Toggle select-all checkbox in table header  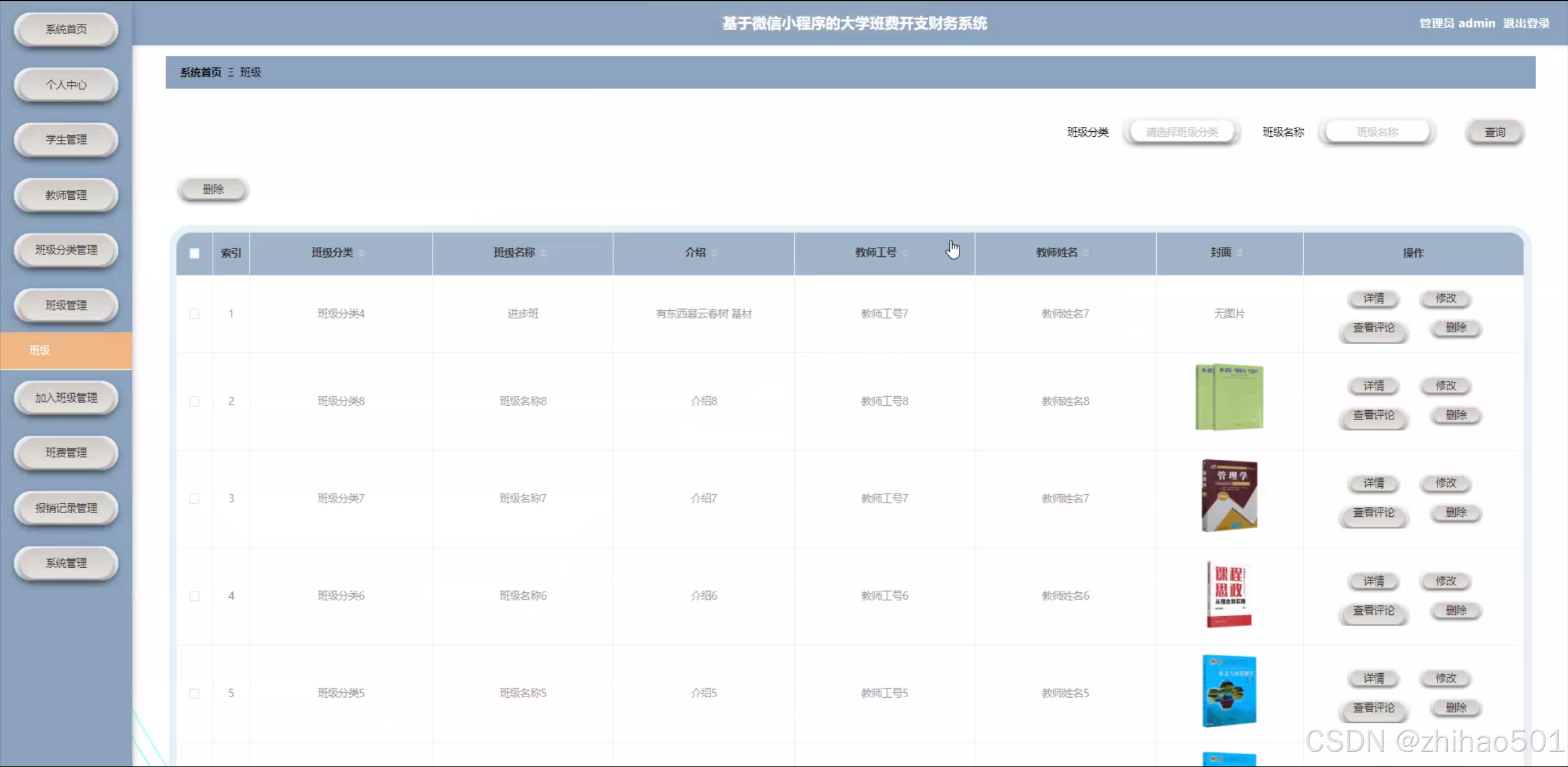[194, 253]
